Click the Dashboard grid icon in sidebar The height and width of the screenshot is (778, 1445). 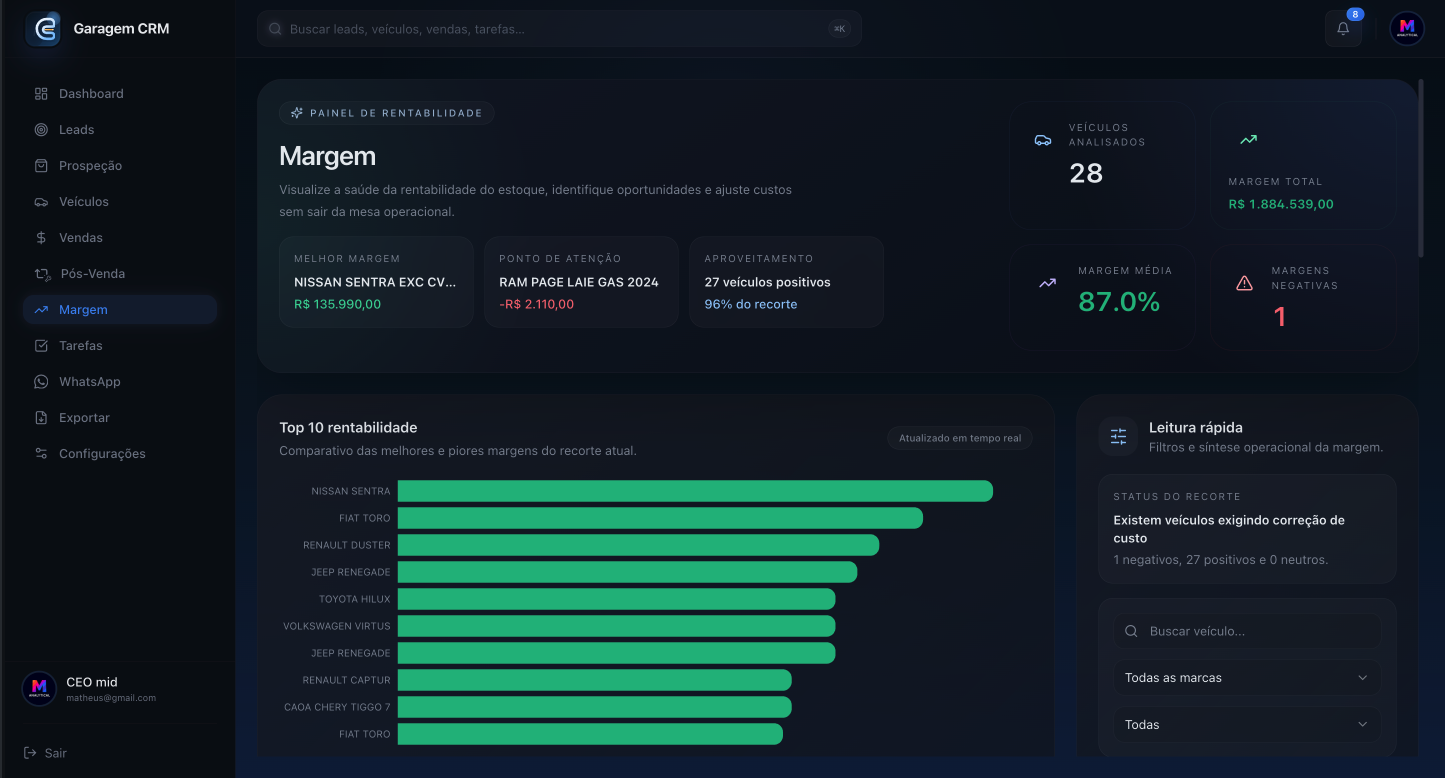click(x=41, y=94)
